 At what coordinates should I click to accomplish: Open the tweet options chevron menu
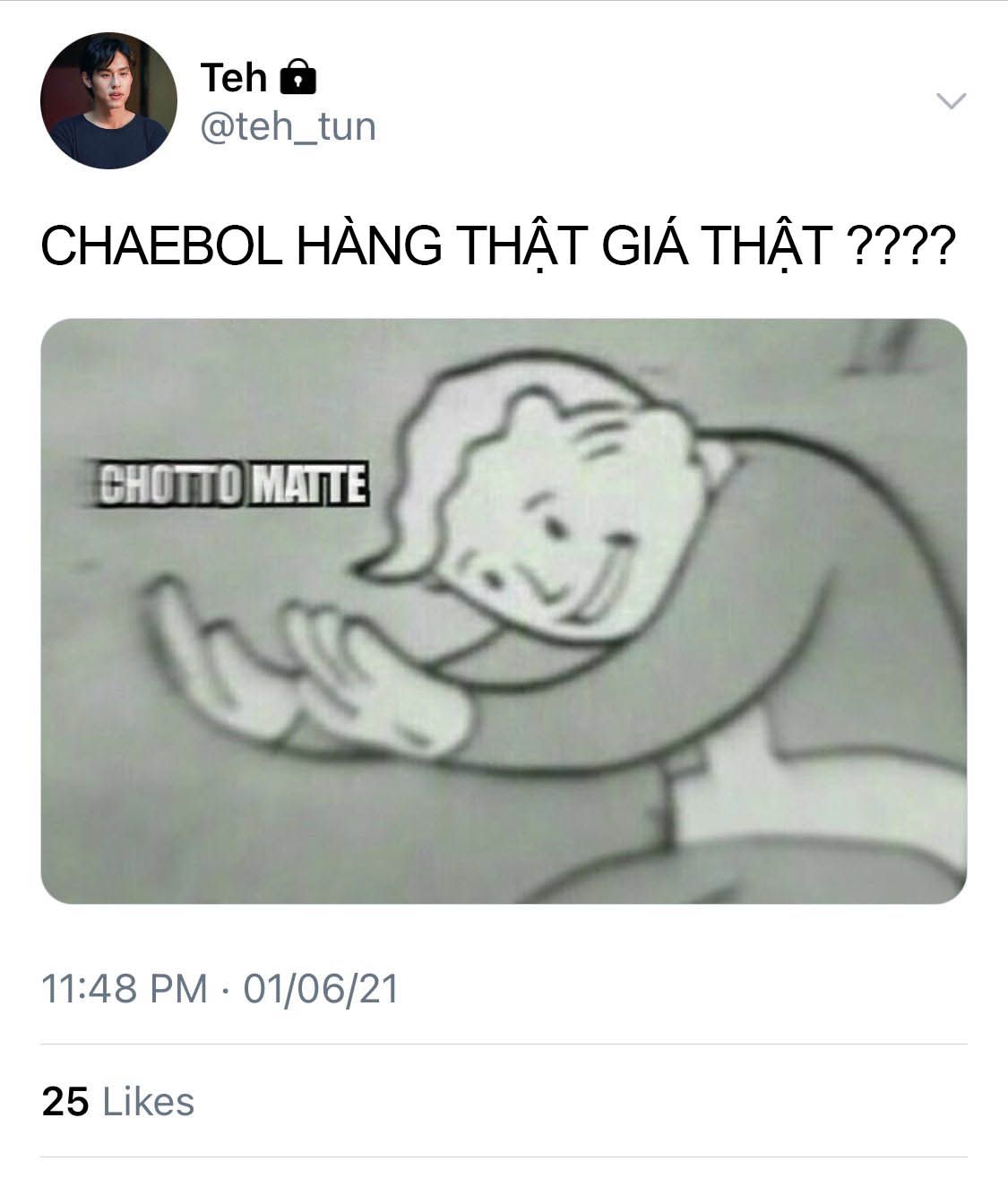(x=951, y=100)
